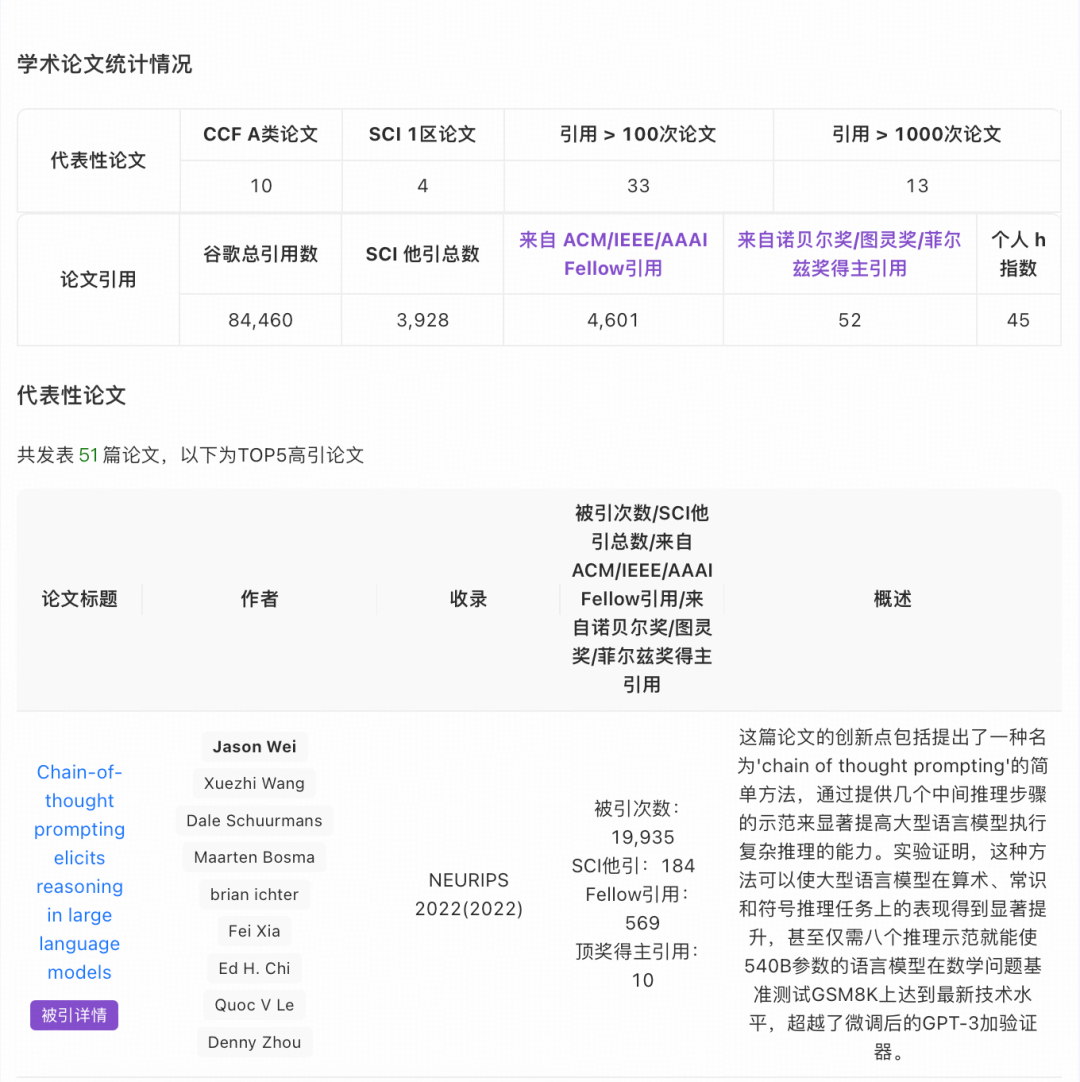Select the Maarten Bosma author tag
1080x1082 pixels.
(254, 857)
